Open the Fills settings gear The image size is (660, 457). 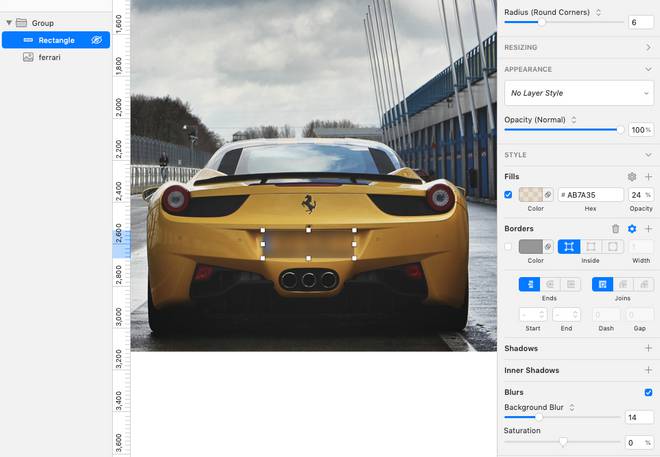[x=632, y=177]
